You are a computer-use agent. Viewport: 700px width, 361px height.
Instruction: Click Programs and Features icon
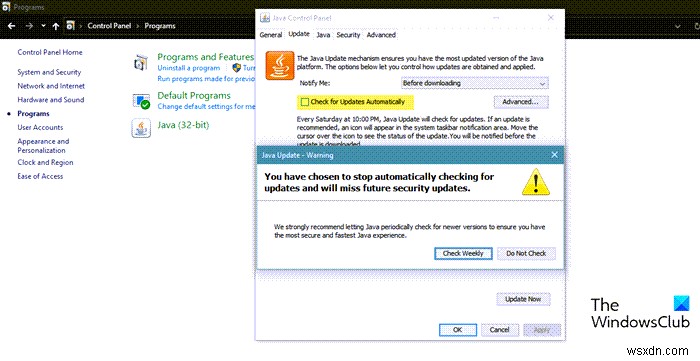tap(141, 62)
